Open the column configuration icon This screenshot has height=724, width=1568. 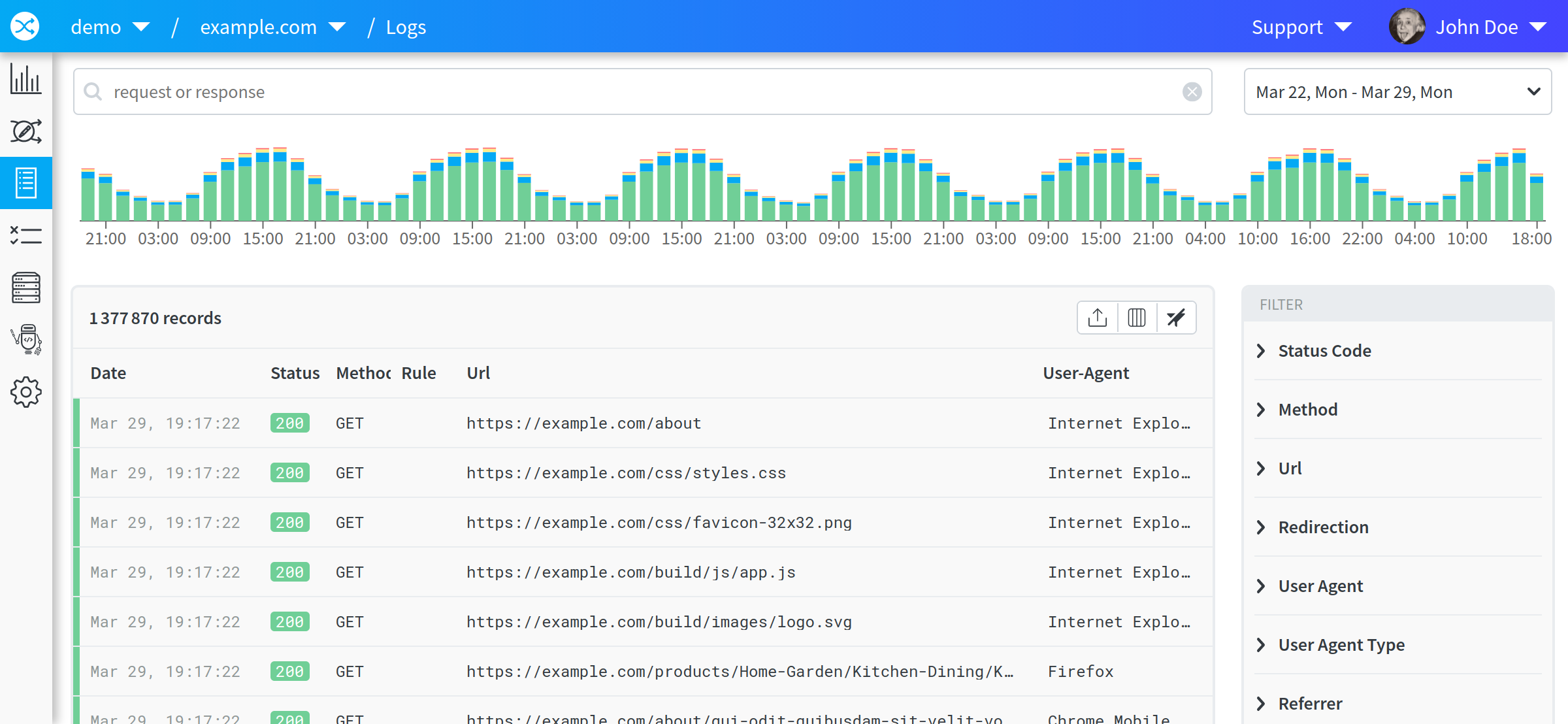(1136, 318)
